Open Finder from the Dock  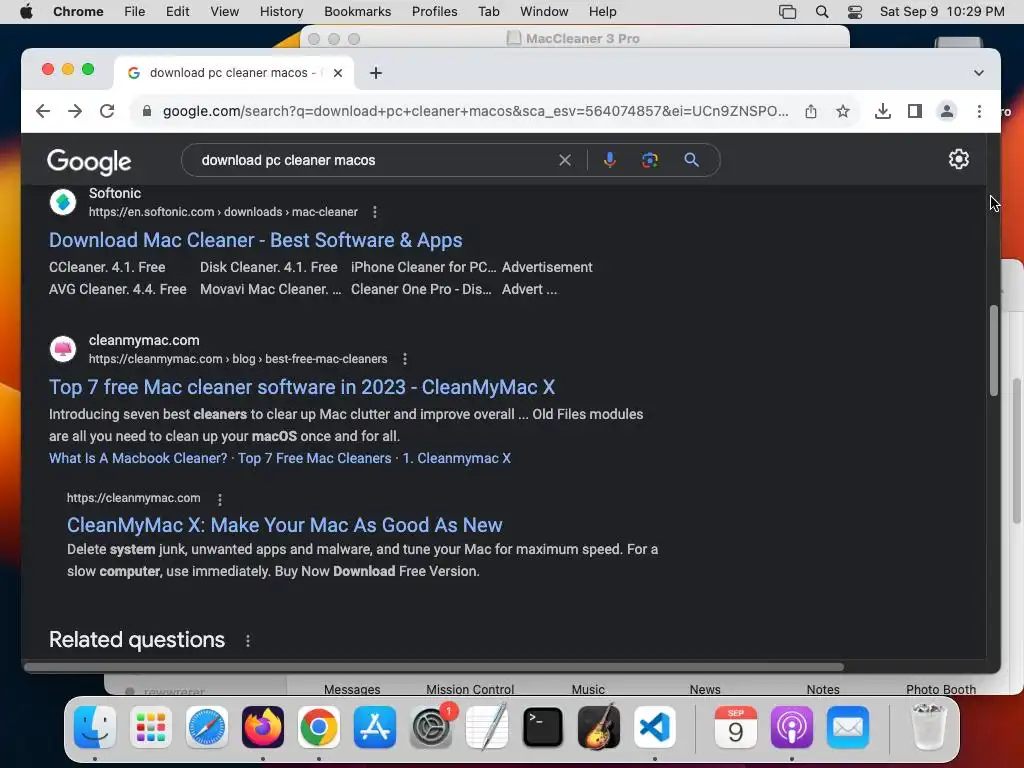pyautogui.click(x=95, y=727)
